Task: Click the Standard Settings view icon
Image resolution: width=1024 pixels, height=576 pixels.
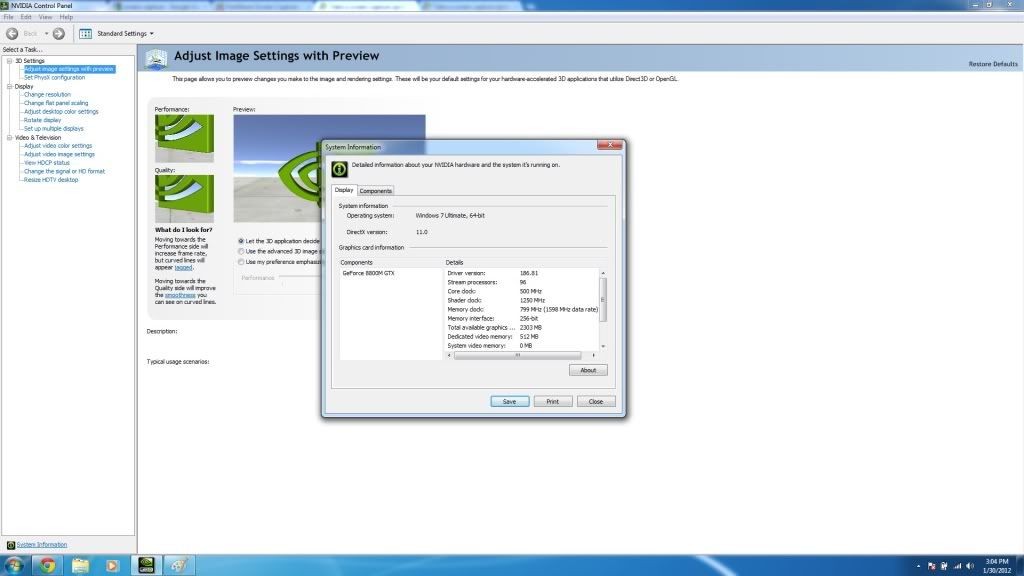Action: tap(86, 33)
